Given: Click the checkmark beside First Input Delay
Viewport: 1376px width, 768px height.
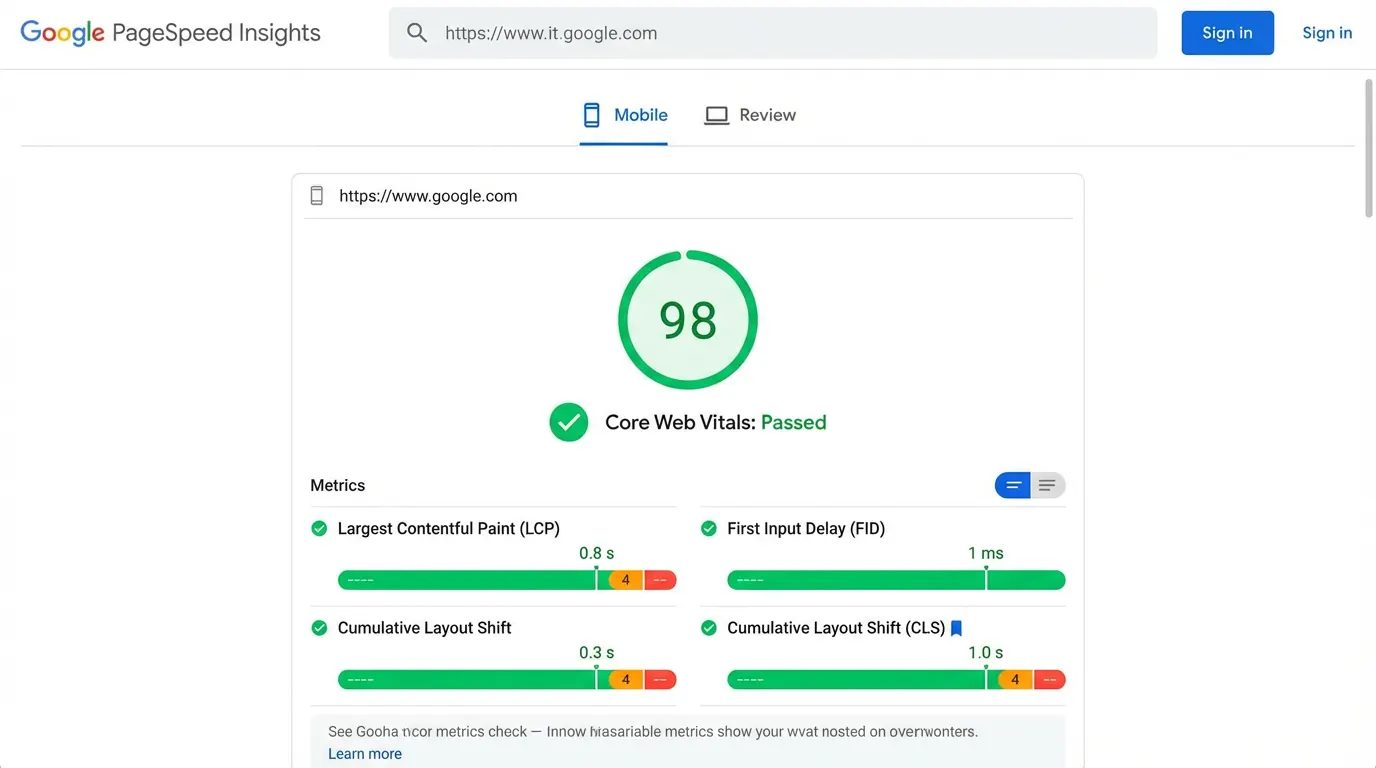Looking at the screenshot, I should 709,528.
